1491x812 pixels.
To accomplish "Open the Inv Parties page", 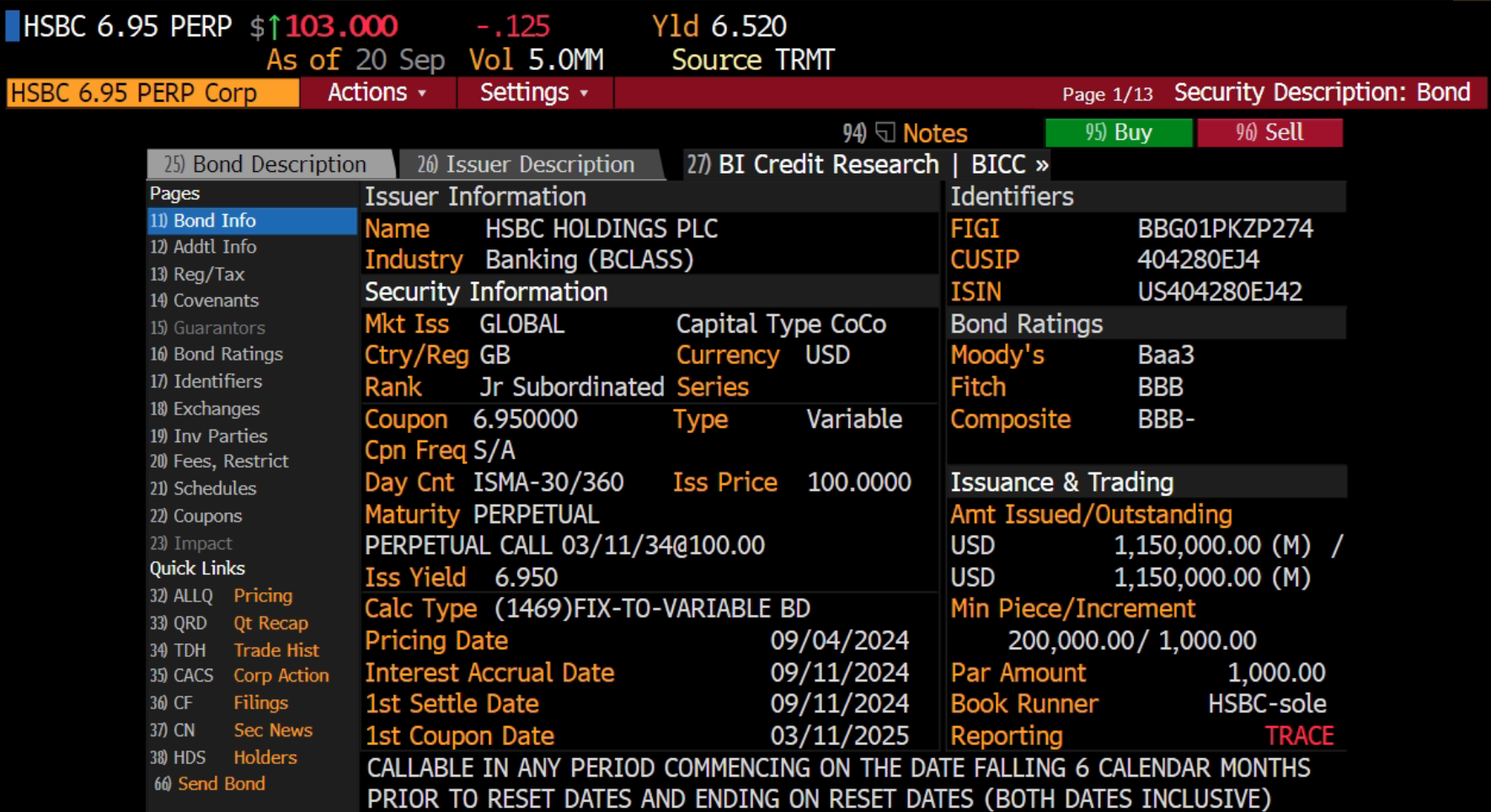I will click(x=209, y=435).
